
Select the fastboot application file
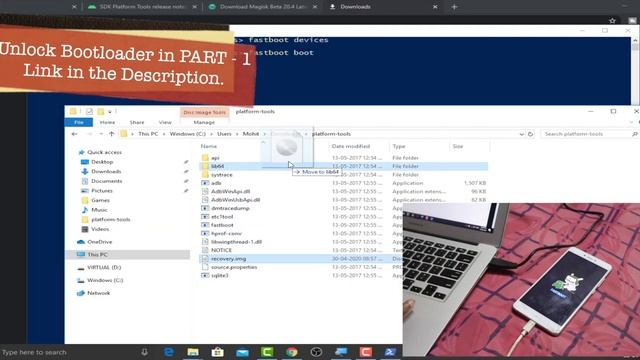pos(222,225)
